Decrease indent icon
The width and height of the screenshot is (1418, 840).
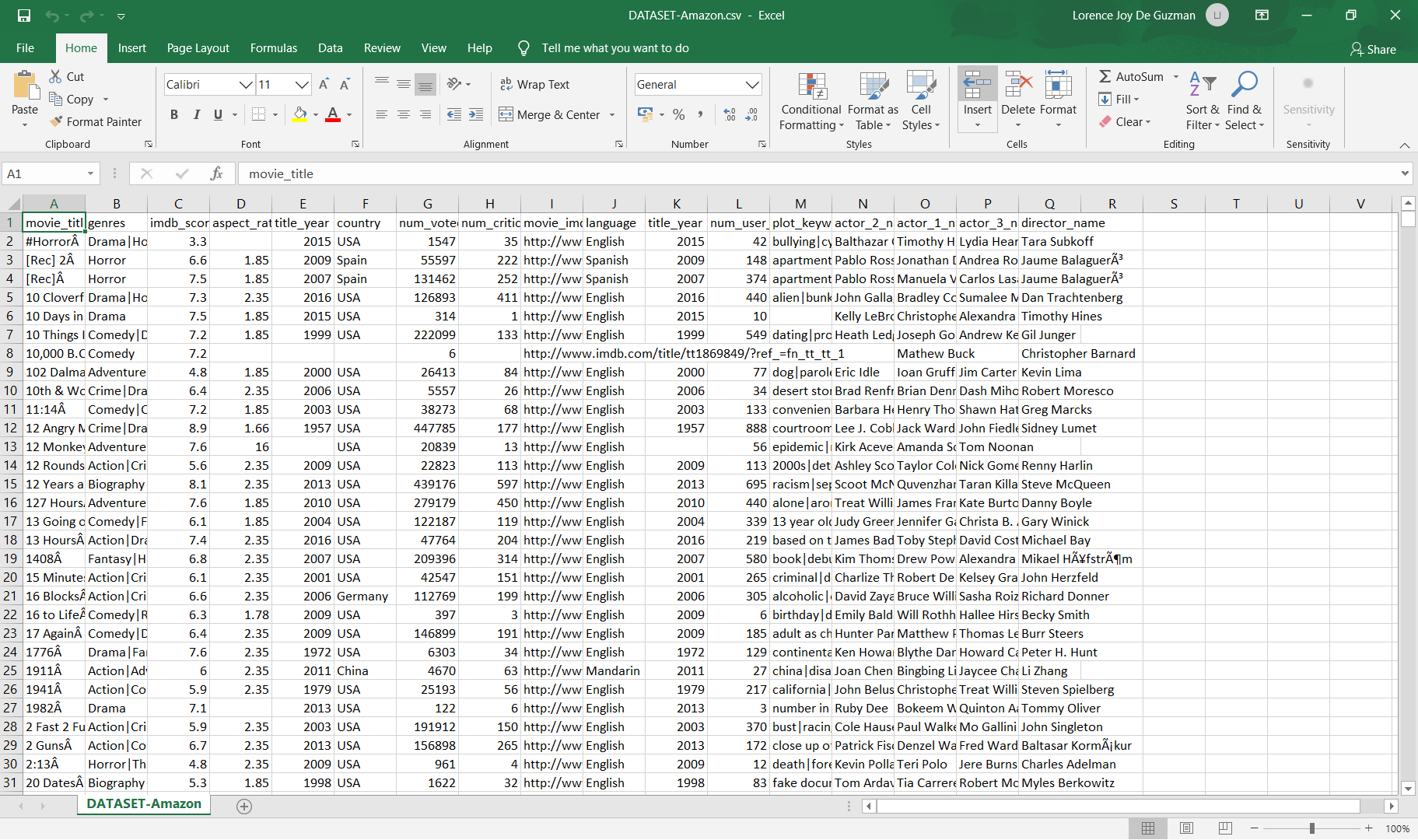coord(454,114)
